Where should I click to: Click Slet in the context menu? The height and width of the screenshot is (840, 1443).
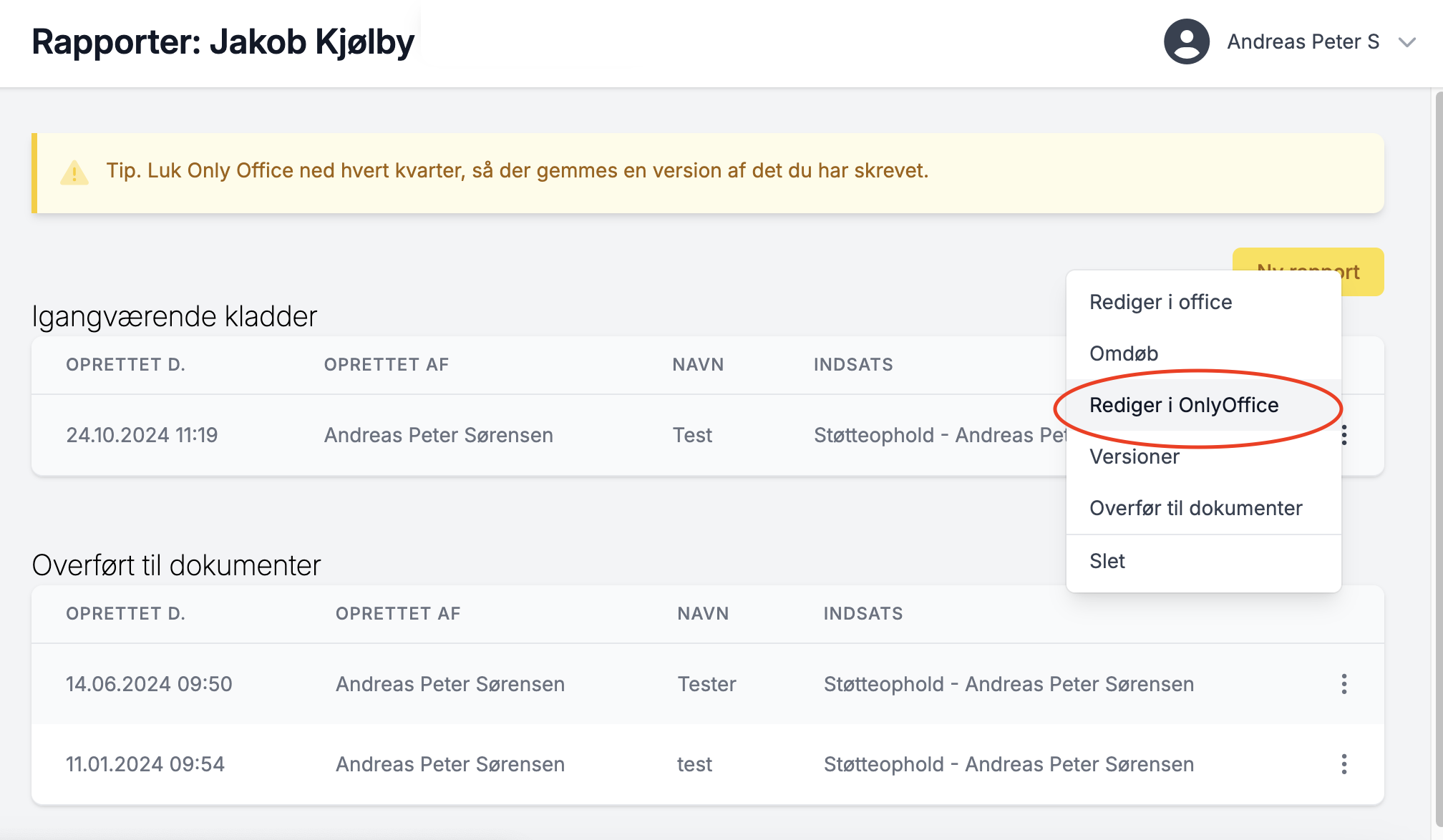tap(1107, 561)
